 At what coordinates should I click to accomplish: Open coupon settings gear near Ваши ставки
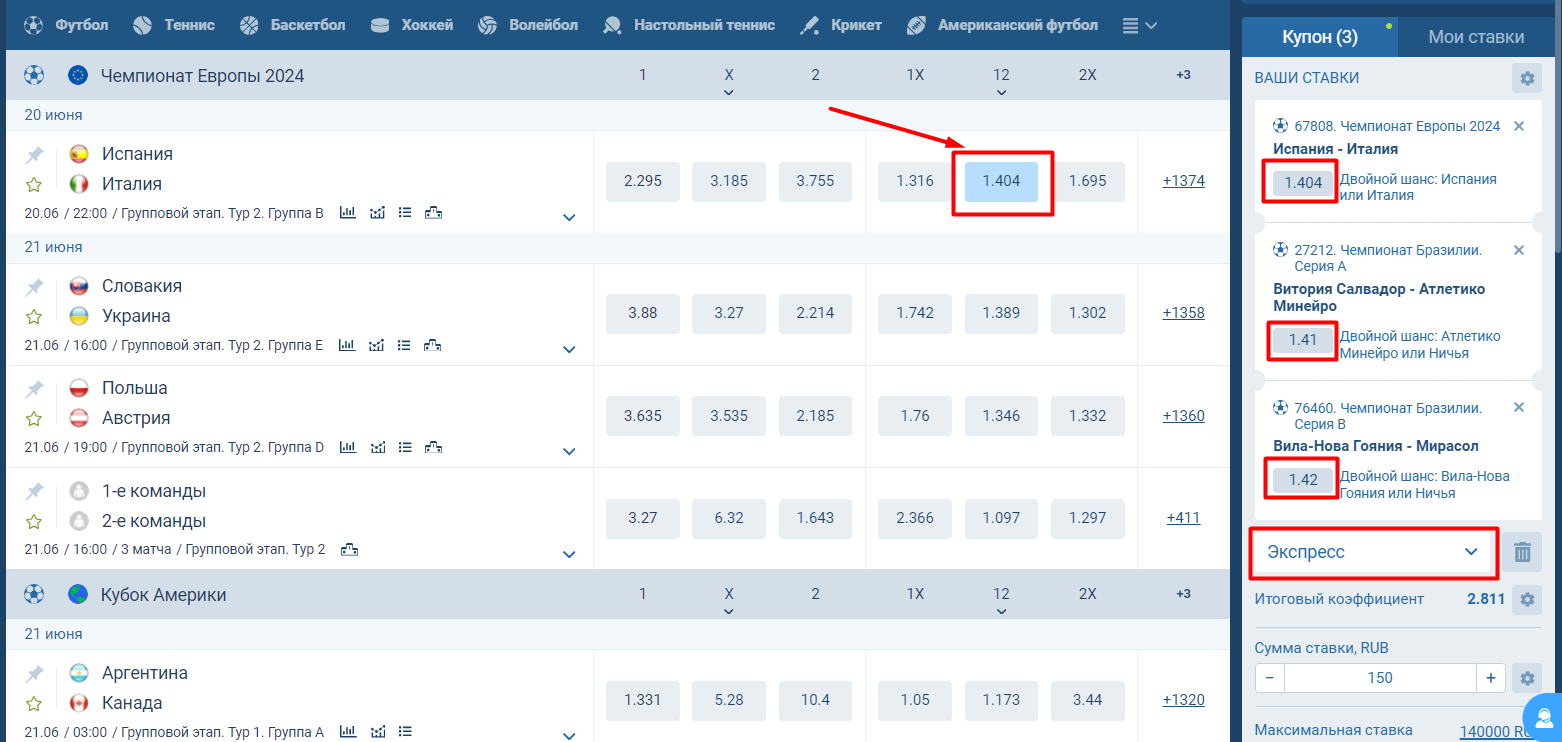(1526, 78)
